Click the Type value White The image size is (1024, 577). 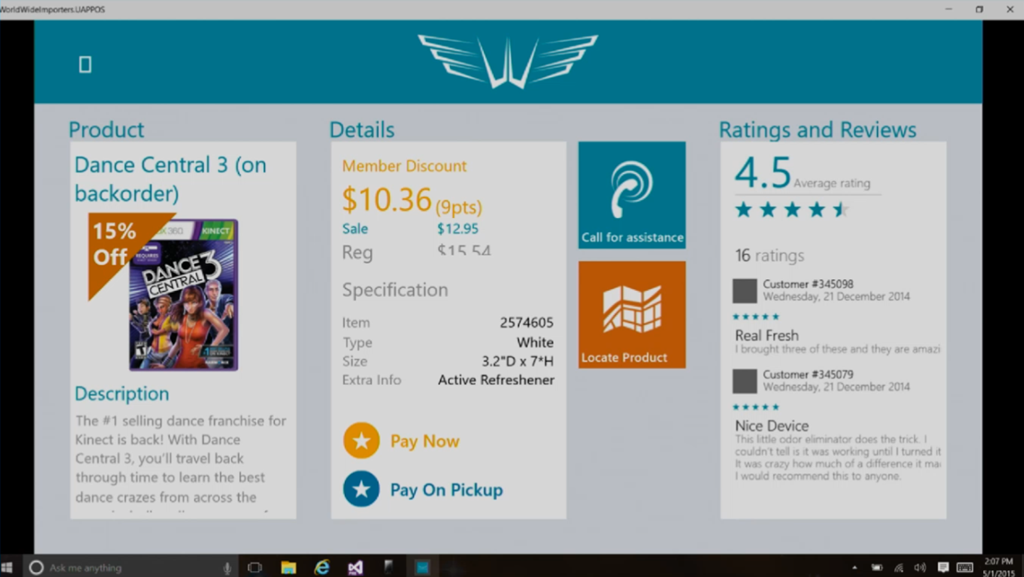(535, 342)
